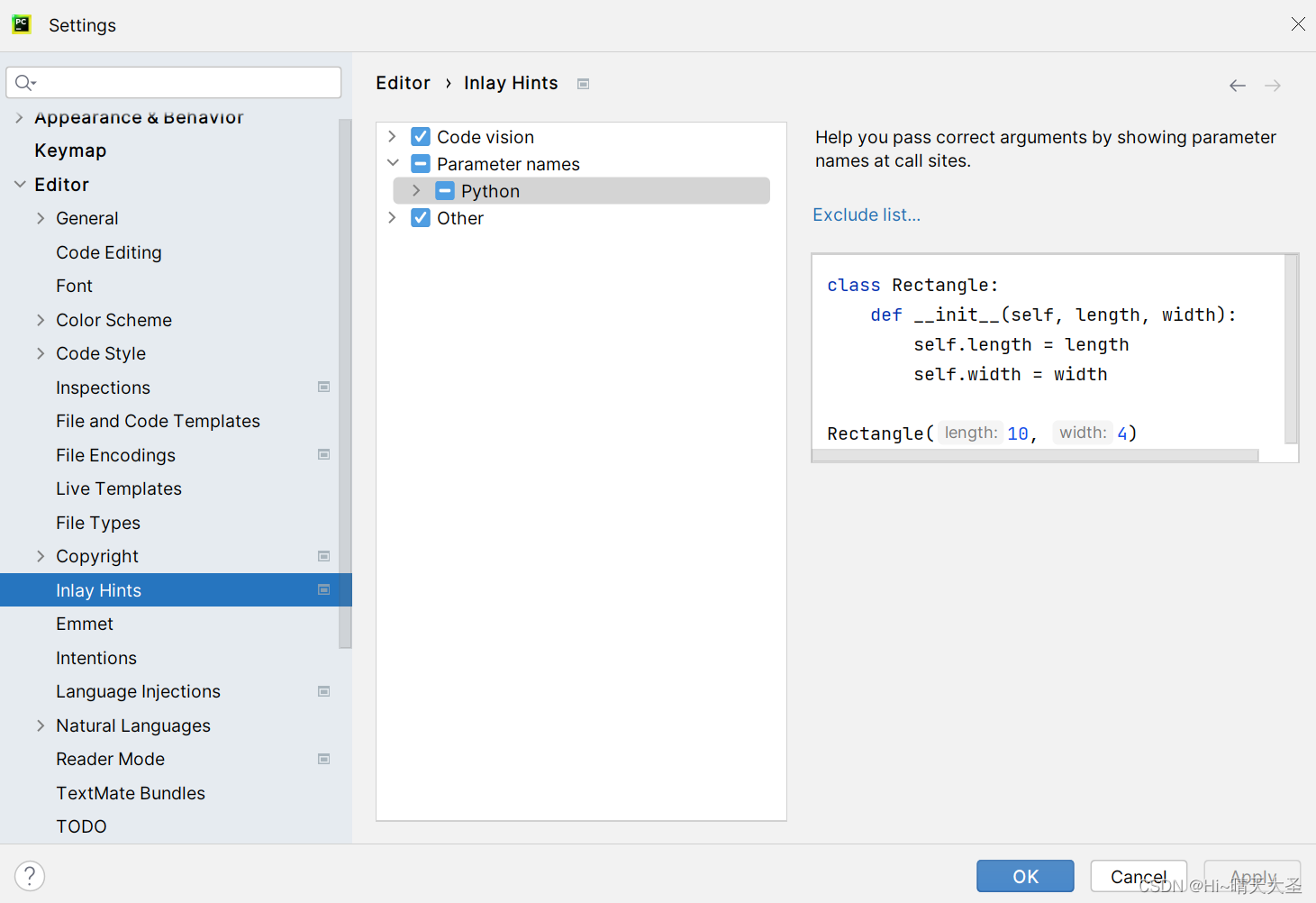Click the sidebar vertical scrollbar
Image resolution: width=1316 pixels, height=903 pixels.
point(345,383)
